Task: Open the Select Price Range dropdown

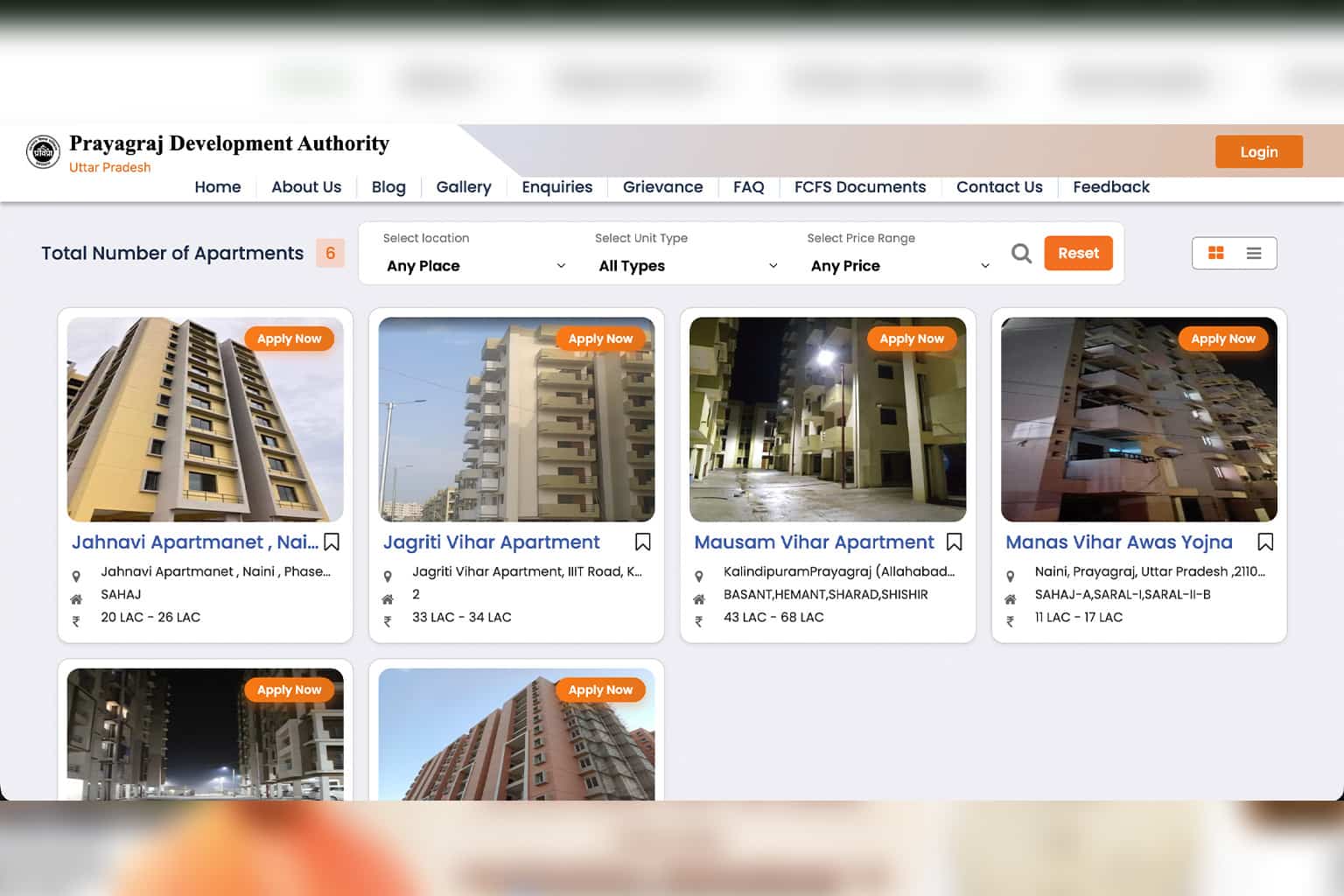Action: 900,266
